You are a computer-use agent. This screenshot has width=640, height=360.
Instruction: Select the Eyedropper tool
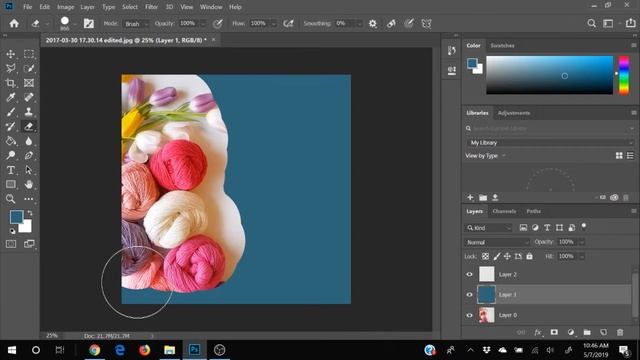pos(11,97)
